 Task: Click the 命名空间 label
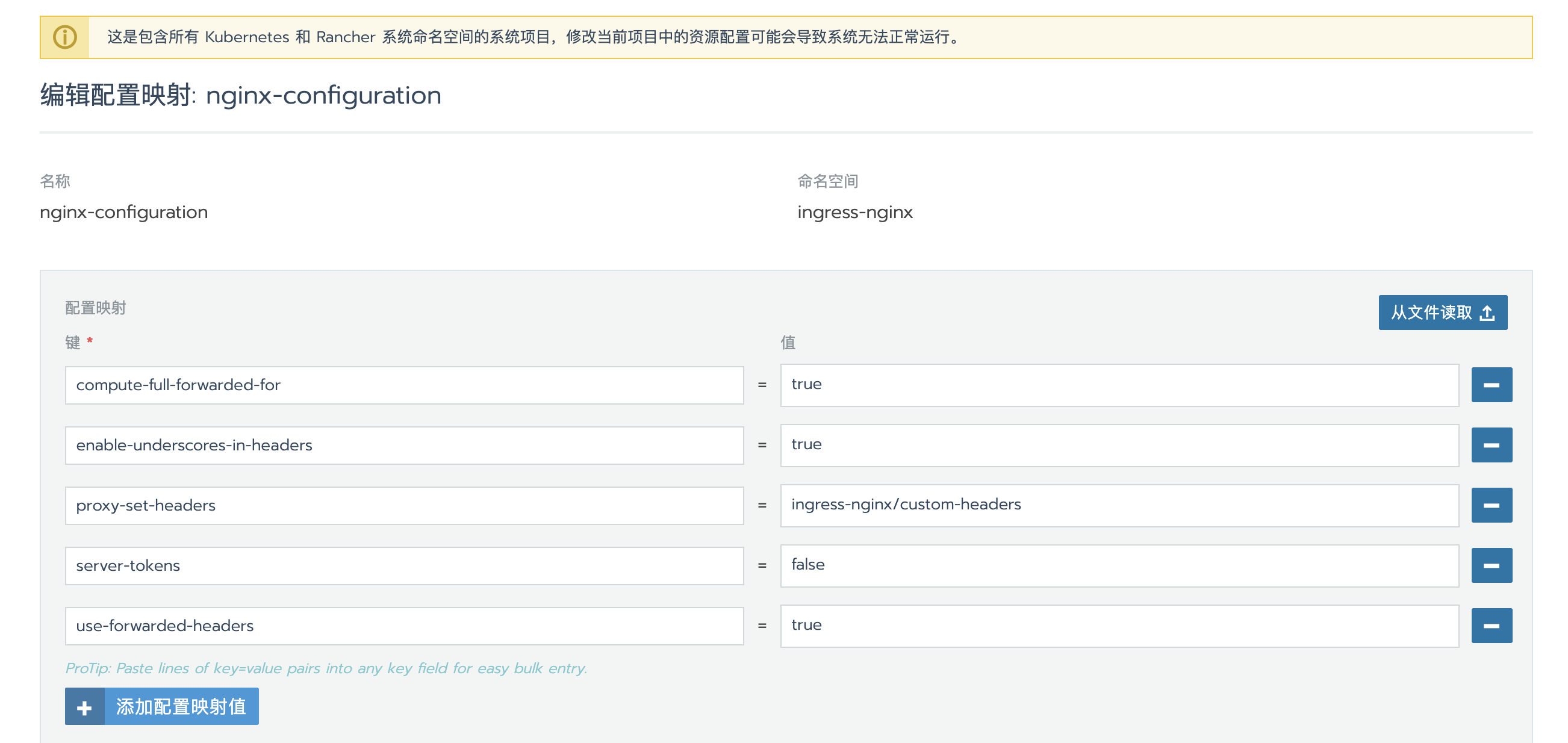pos(828,181)
